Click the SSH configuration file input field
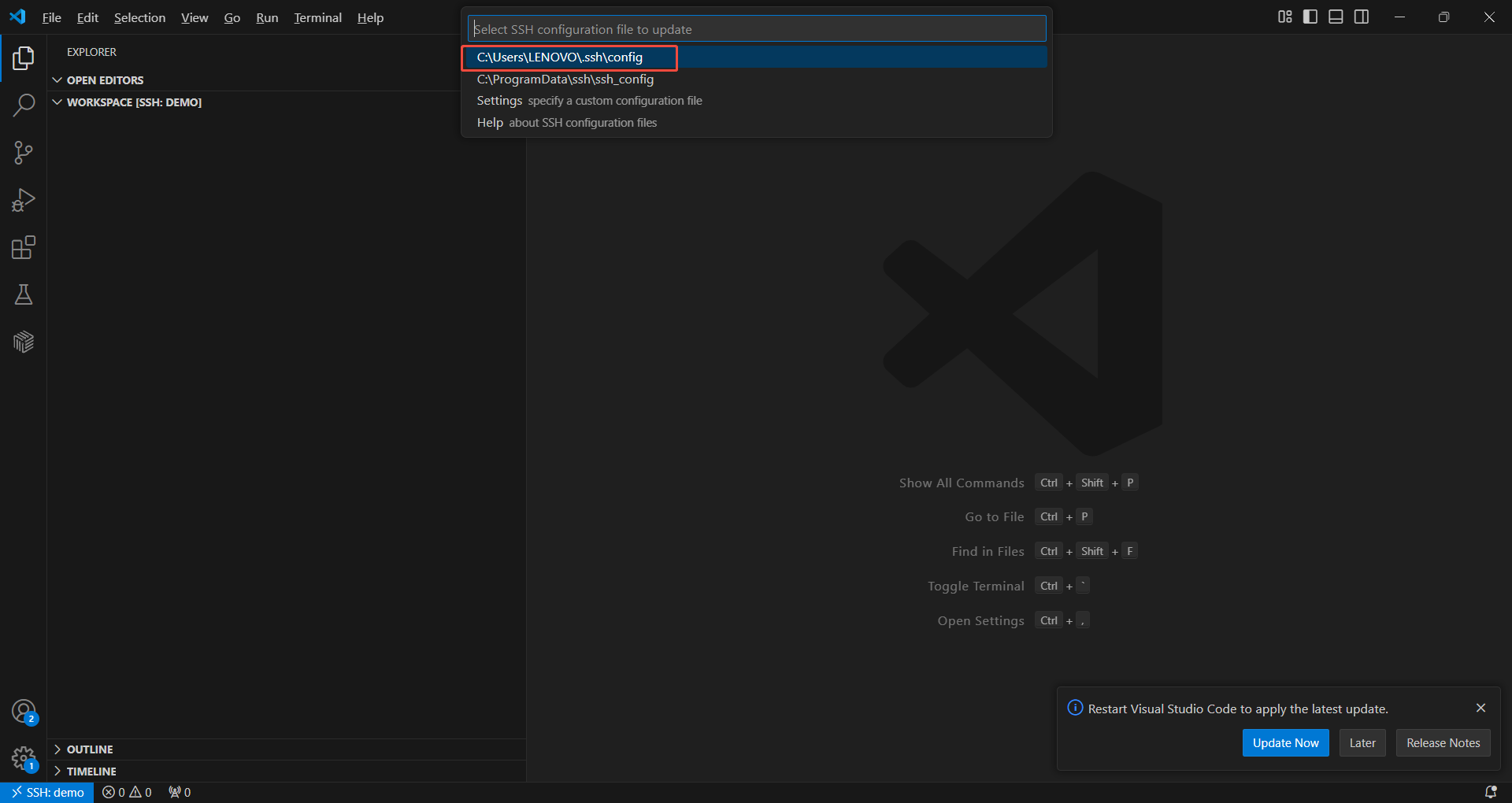The width and height of the screenshot is (1512, 803). pos(756,29)
